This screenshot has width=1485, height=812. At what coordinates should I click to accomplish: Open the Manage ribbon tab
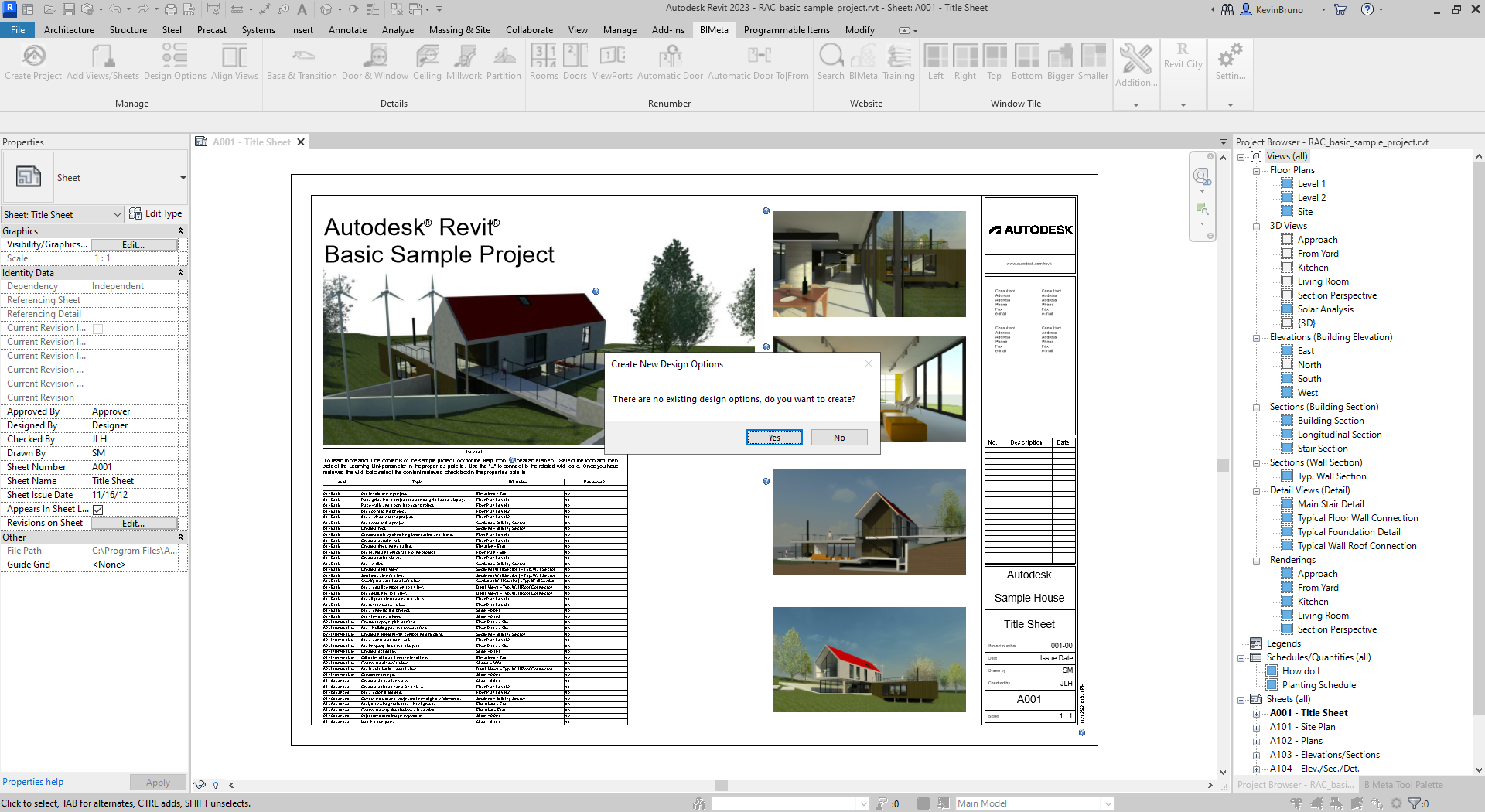(x=620, y=30)
